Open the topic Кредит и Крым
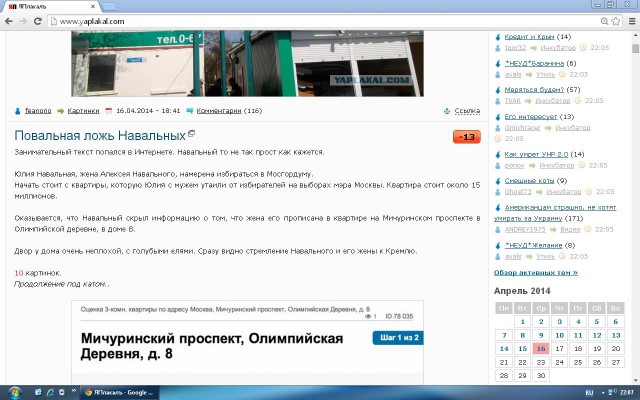 pos(529,37)
